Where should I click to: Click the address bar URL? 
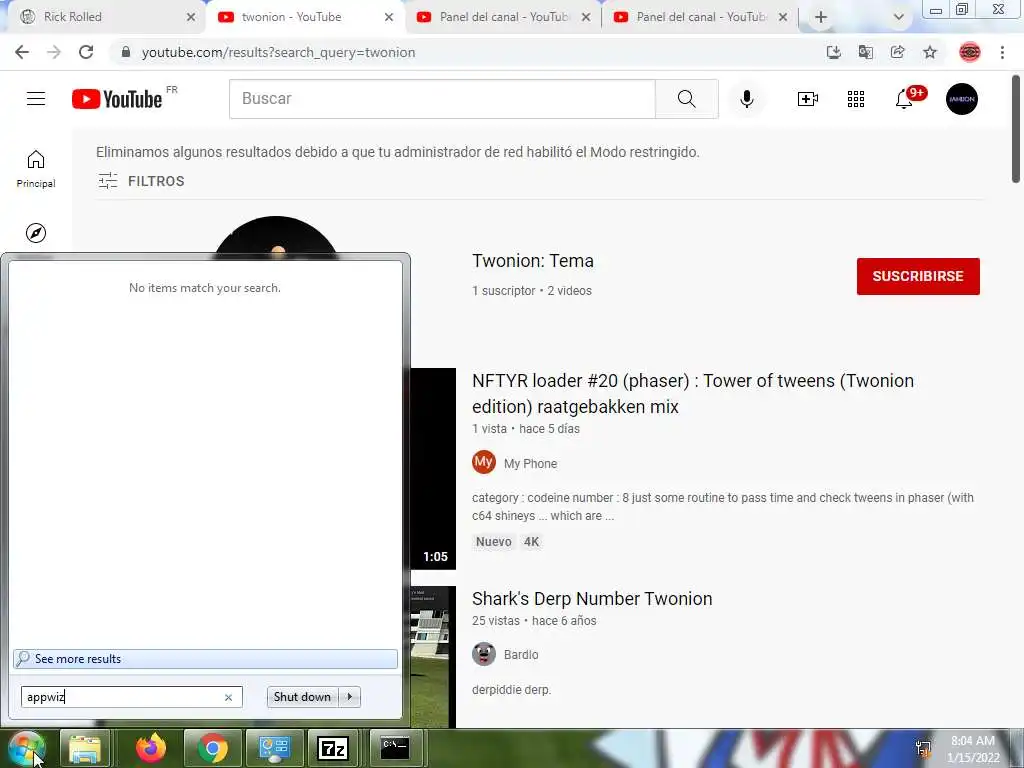click(x=278, y=52)
